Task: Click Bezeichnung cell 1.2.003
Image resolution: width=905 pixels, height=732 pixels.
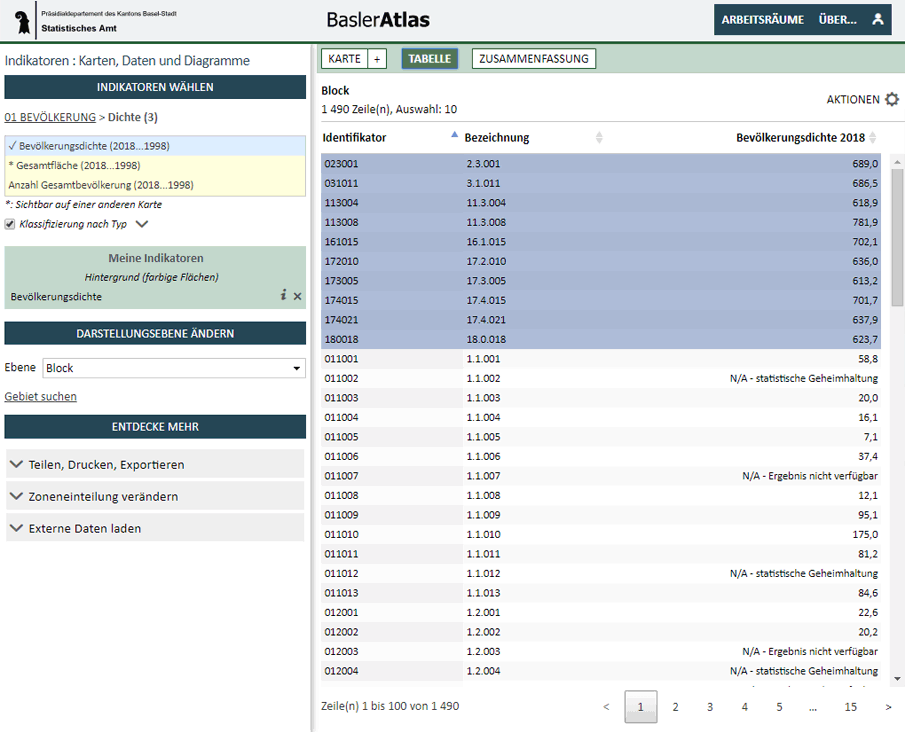Action: [x=484, y=652]
